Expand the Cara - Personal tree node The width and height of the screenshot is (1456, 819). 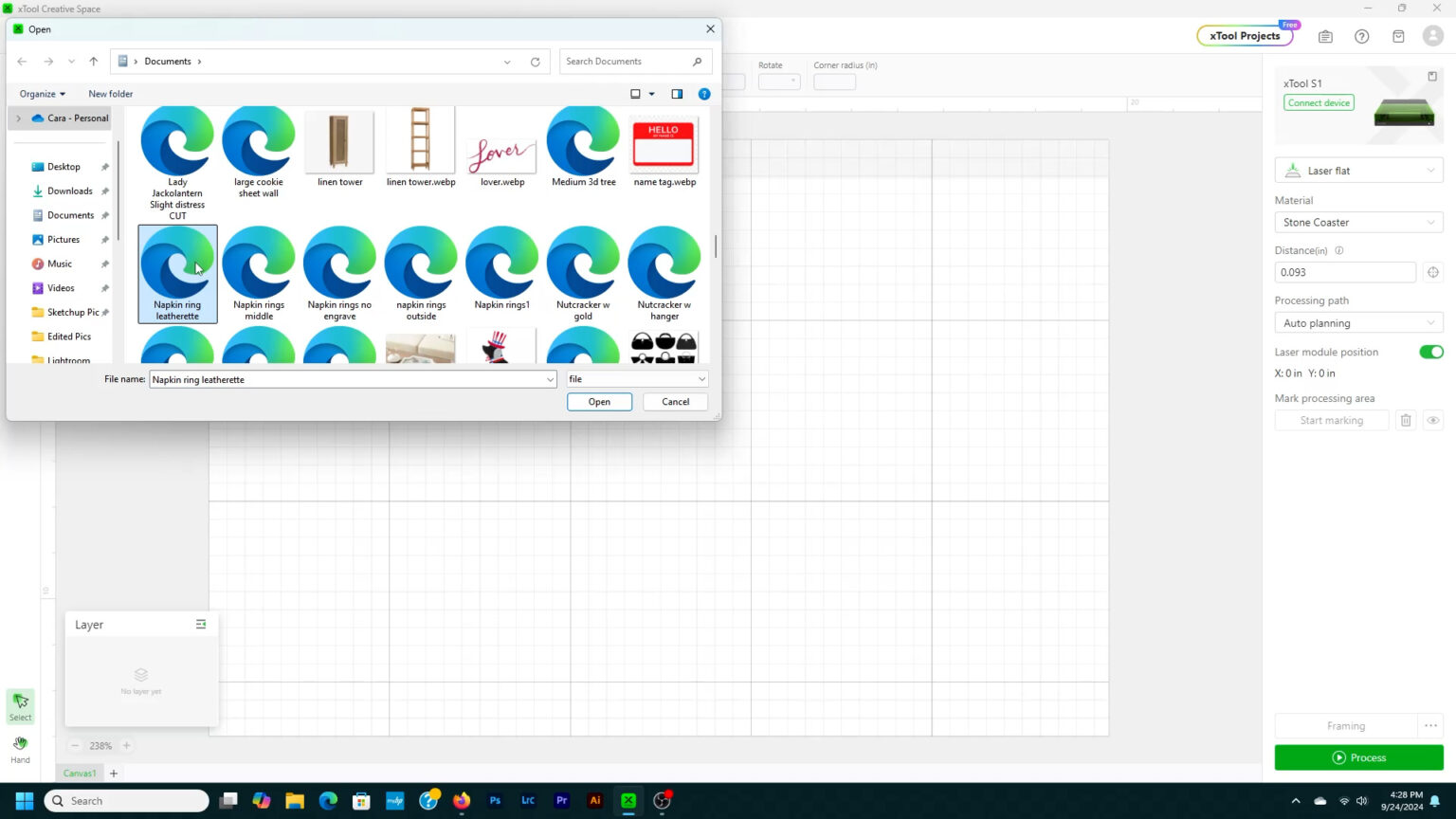coord(18,118)
